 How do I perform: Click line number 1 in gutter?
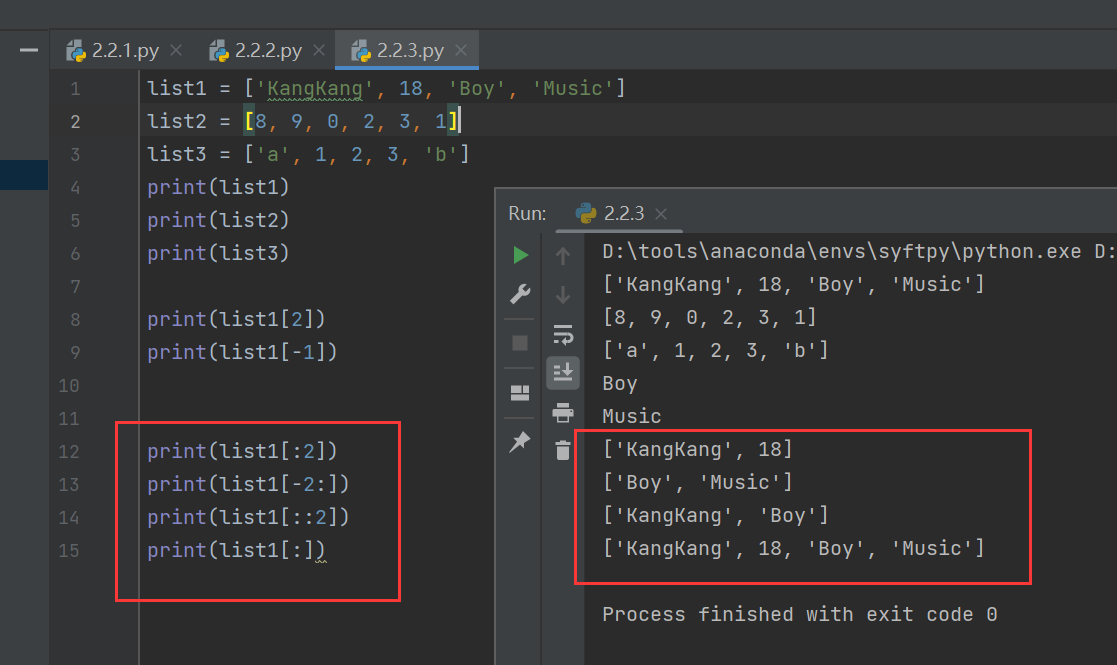76,89
